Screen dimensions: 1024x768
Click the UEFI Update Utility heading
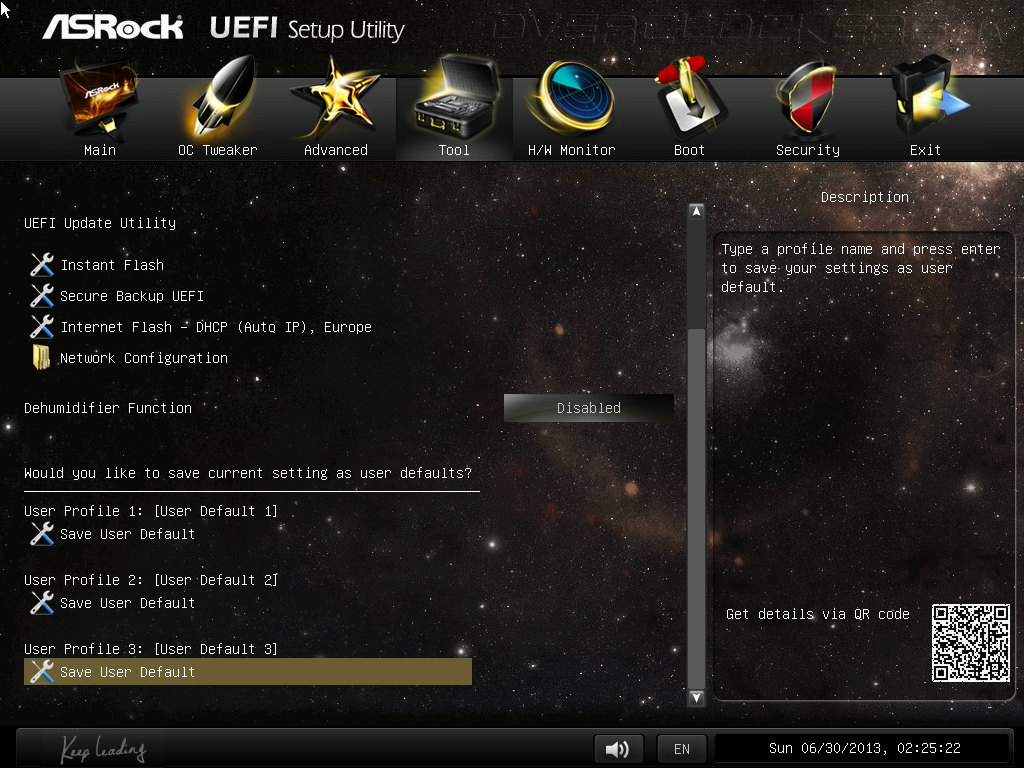(x=100, y=223)
